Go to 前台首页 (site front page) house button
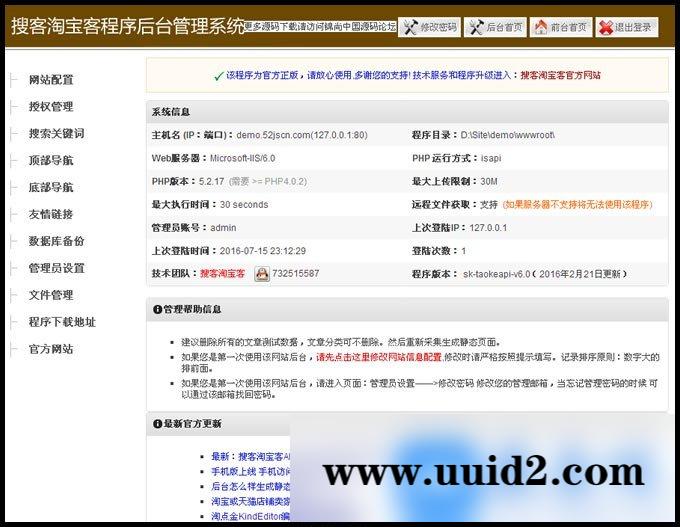The width and height of the screenshot is (680, 527). pos(559,27)
